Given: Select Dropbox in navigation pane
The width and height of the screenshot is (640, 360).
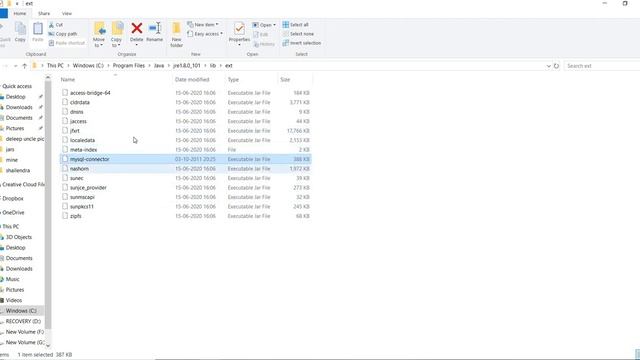Looking at the screenshot, I should [13, 198].
